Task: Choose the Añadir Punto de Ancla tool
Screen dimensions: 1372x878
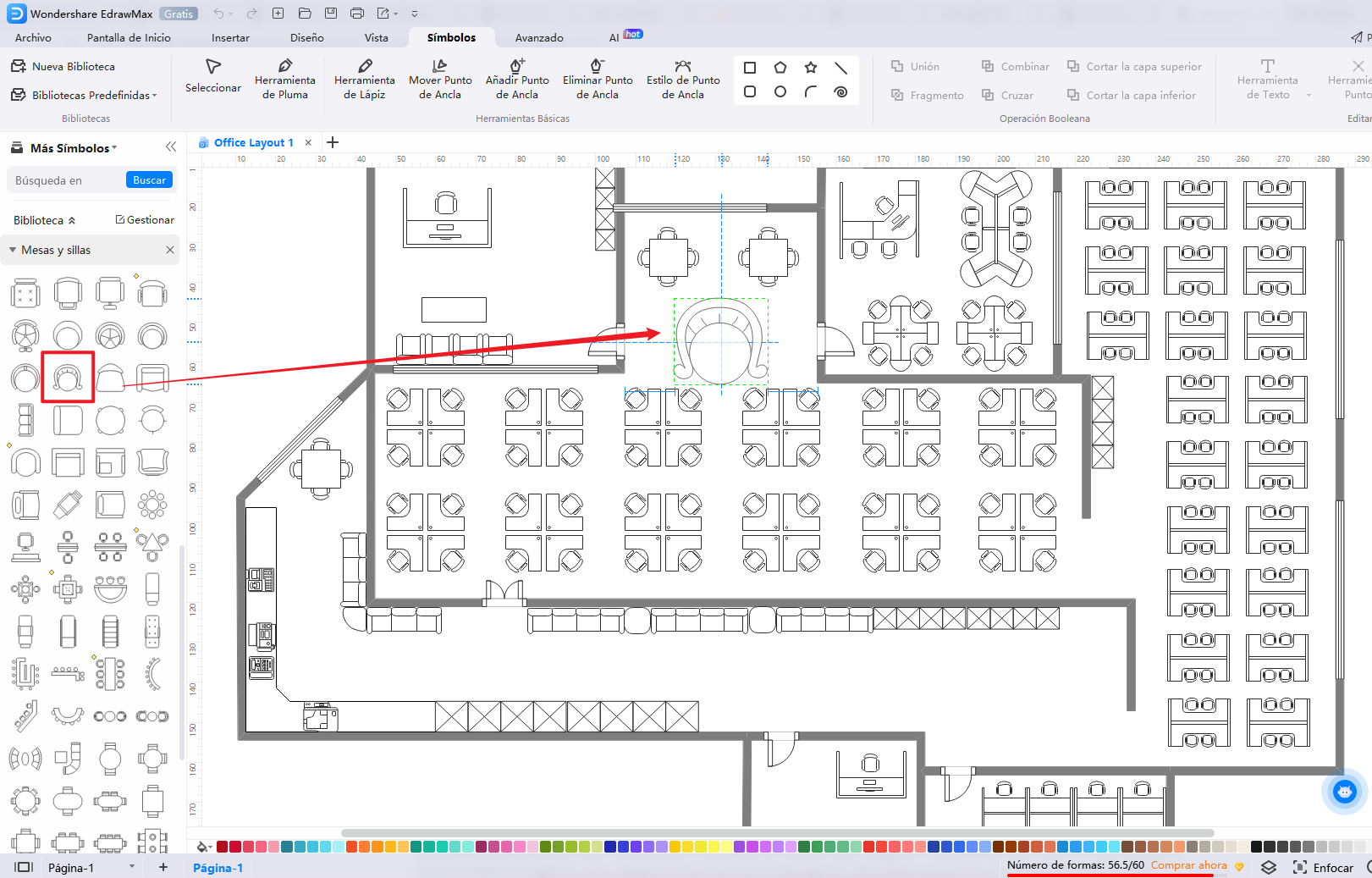Action: [x=516, y=79]
